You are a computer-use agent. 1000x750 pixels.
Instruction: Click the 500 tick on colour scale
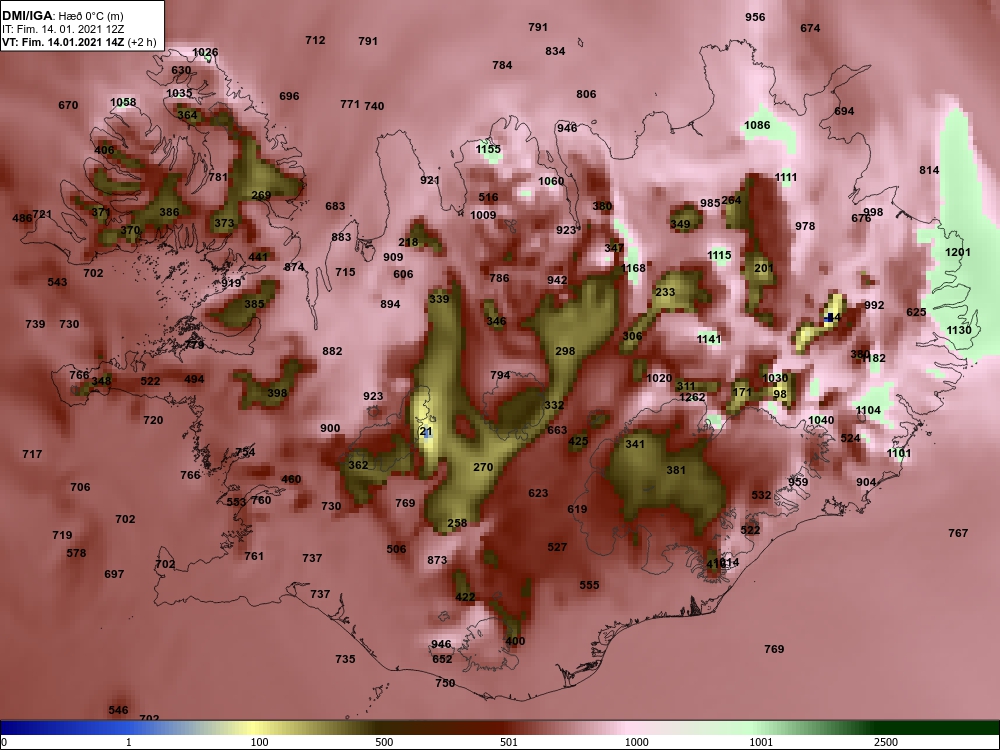point(384,742)
